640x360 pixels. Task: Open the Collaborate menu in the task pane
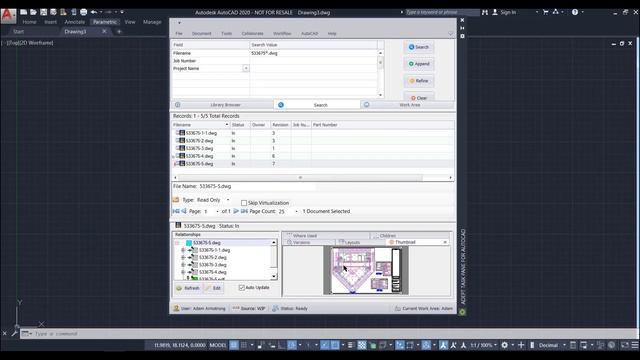coord(252,33)
